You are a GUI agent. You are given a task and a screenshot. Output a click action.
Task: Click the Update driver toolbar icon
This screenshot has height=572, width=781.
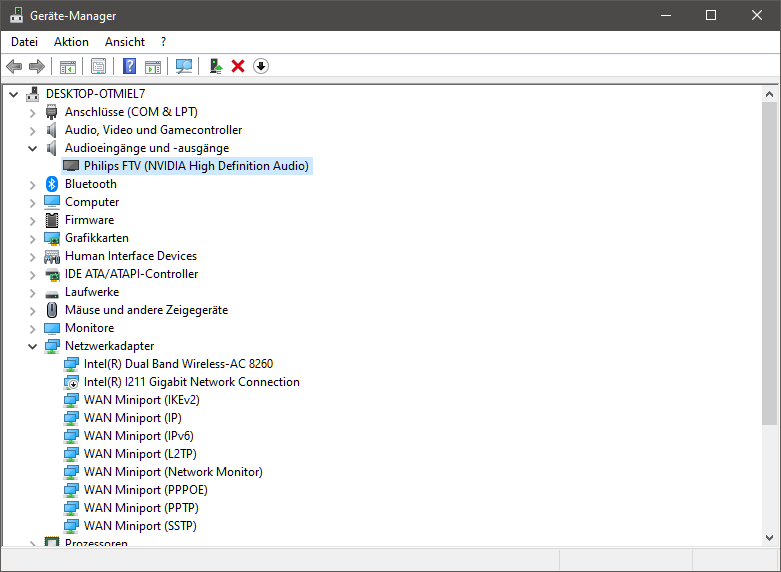point(215,66)
